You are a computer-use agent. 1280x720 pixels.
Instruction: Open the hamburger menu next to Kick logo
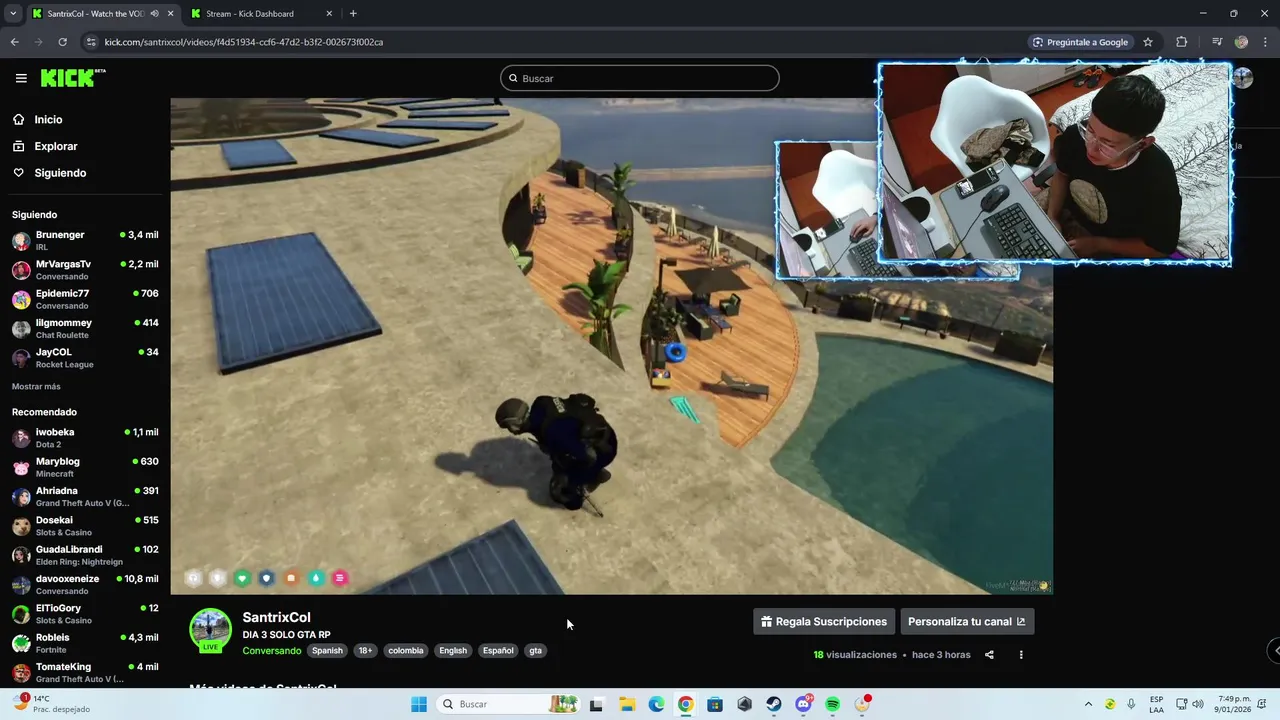[21, 78]
